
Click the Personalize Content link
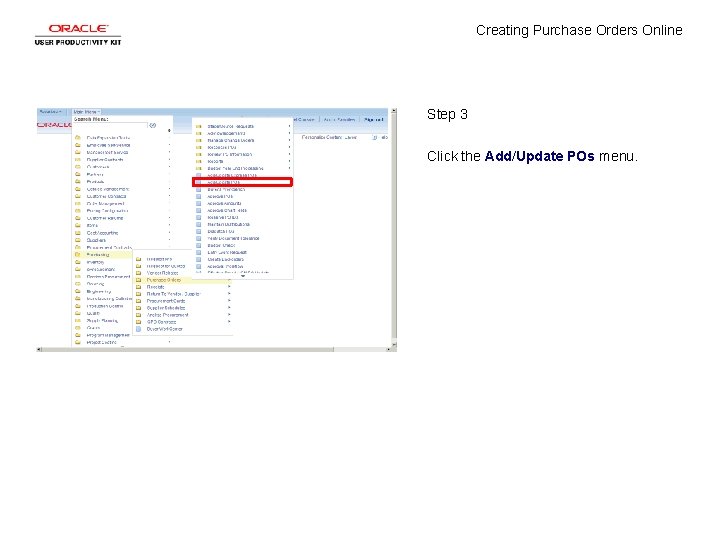click(322, 137)
